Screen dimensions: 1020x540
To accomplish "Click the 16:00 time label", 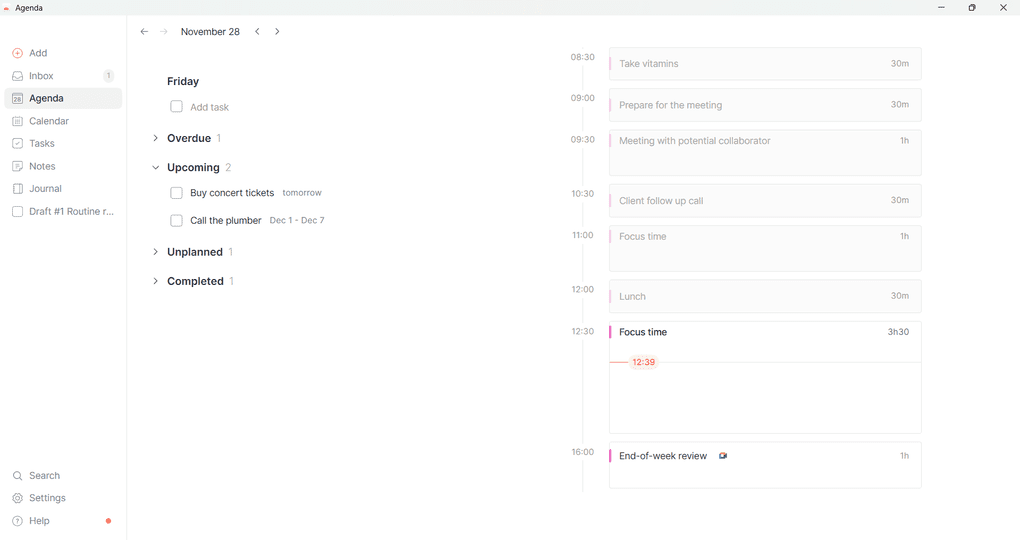I will click(x=583, y=452).
